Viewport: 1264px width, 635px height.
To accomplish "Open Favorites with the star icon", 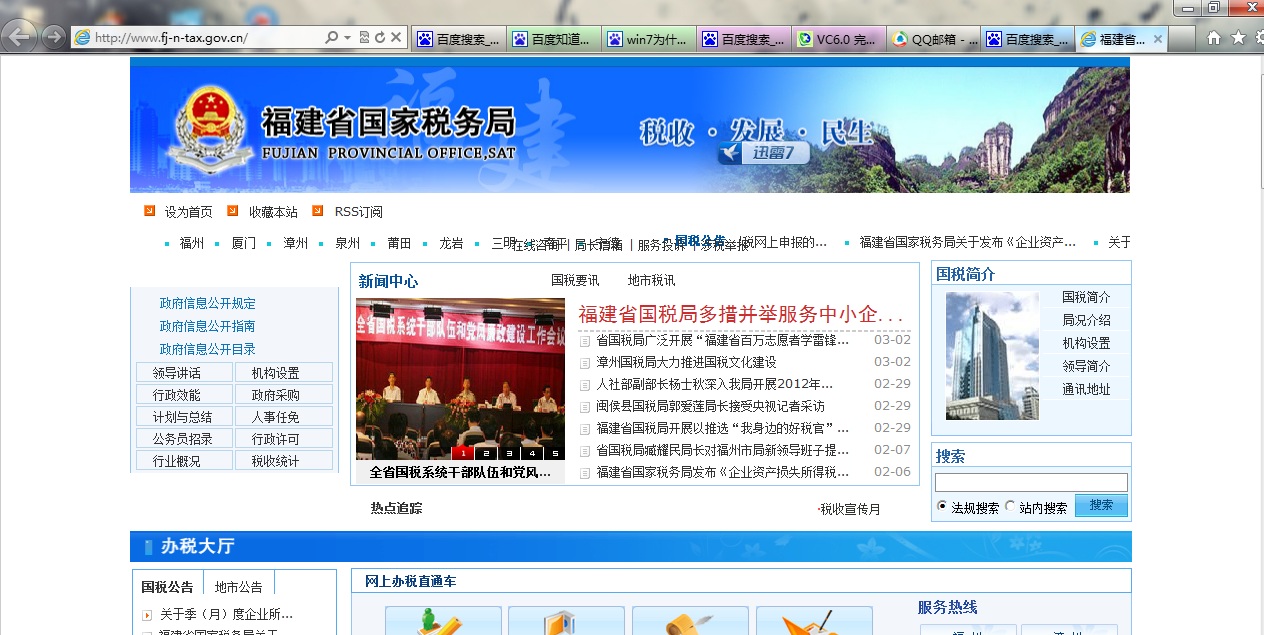I will click(1238, 38).
